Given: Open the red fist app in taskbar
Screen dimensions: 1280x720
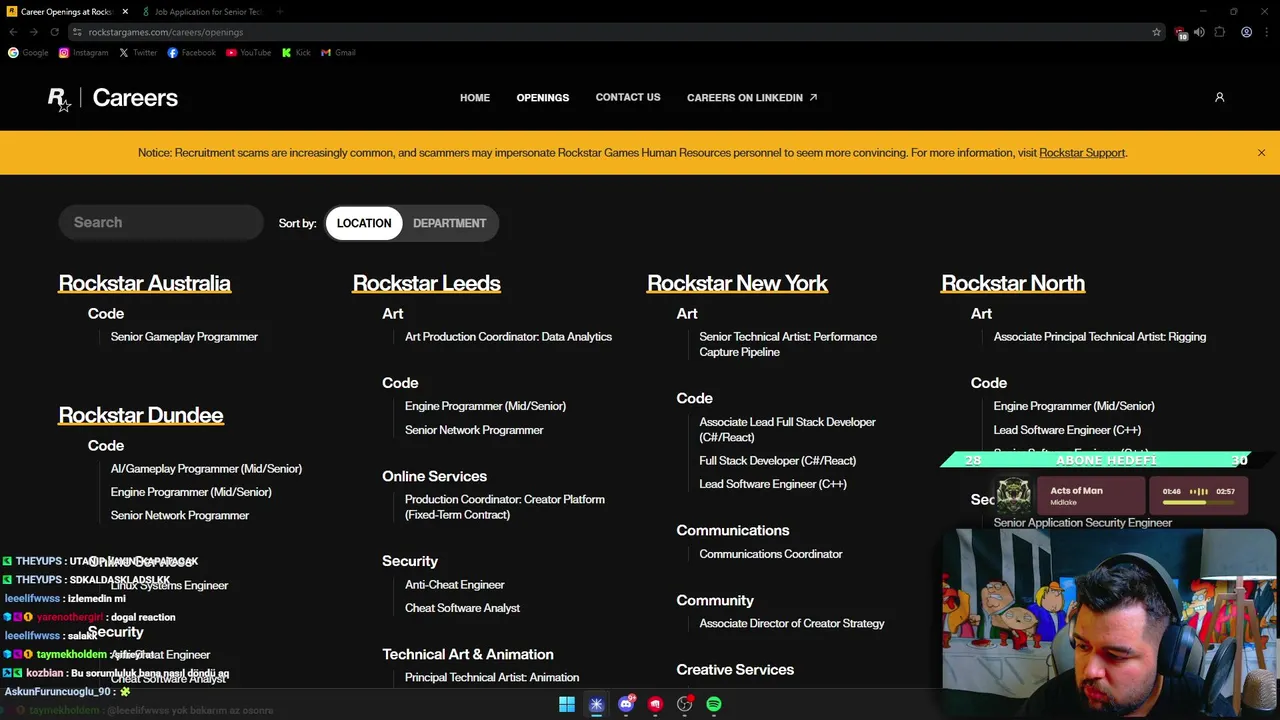Looking at the screenshot, I should pyautogui.click(x=655, y=704).
